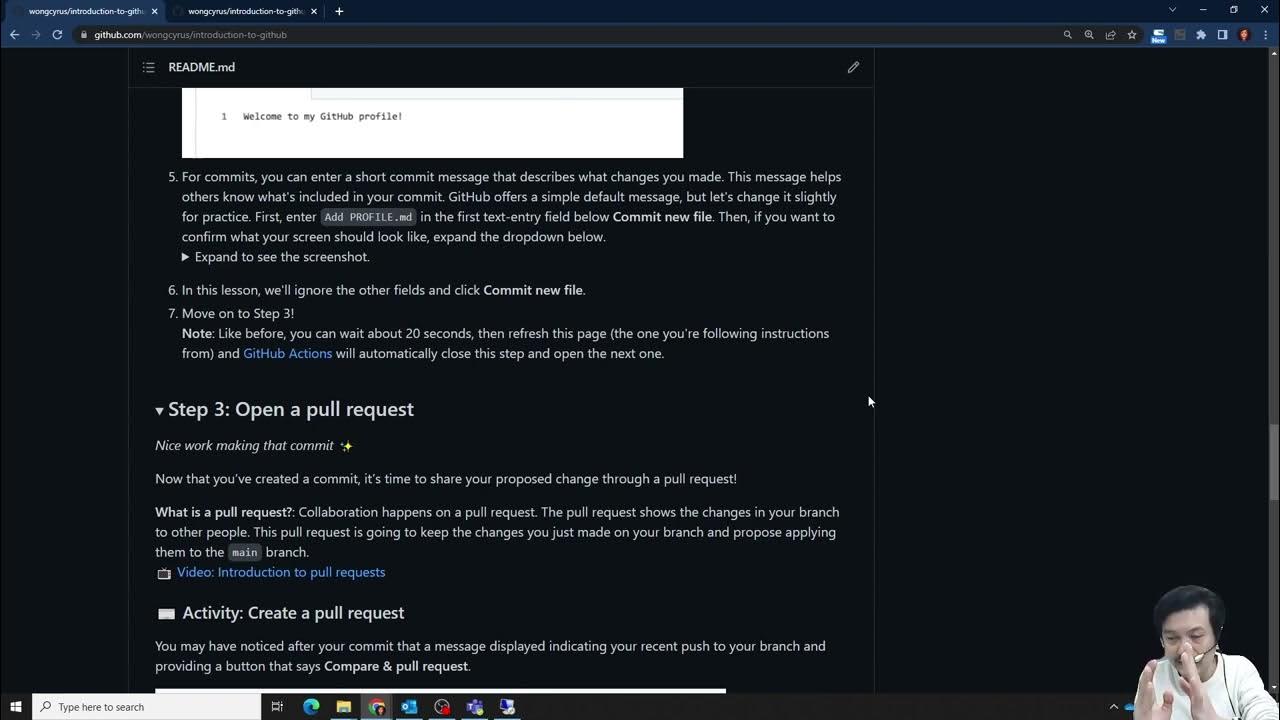Open the README outline list icon
The width and height of the screenshot is (1280, 720).
pos(148,67)
